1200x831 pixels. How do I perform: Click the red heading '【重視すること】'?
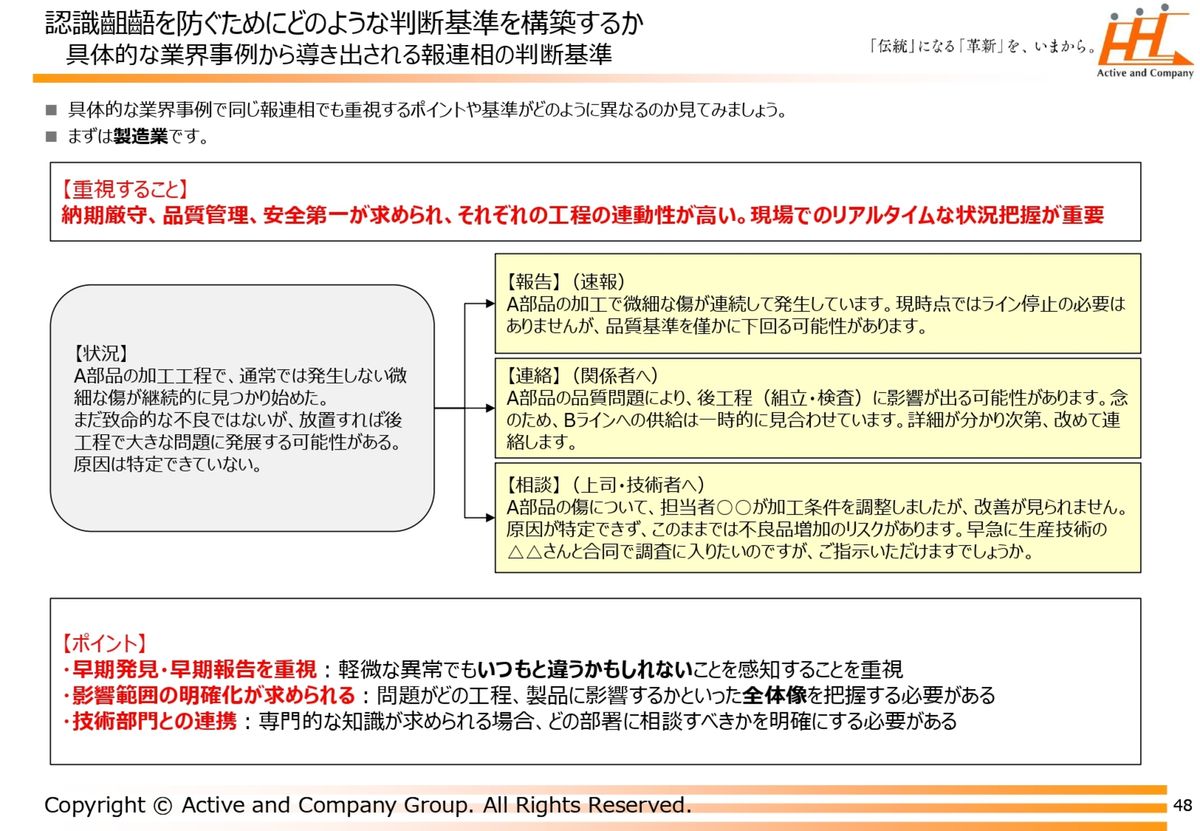[x=123, y=188]
